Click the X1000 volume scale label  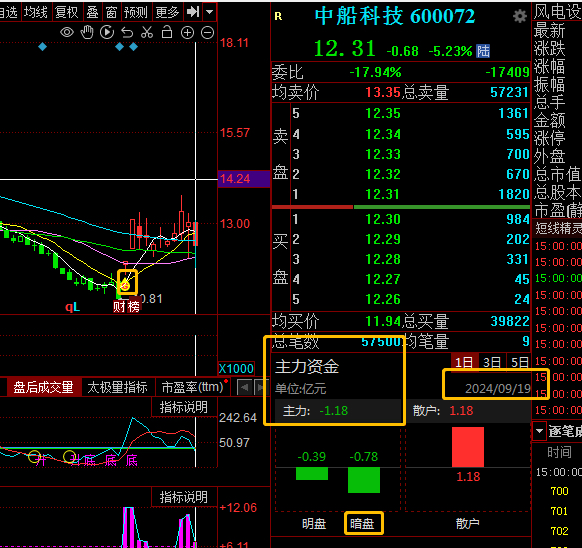tap(236, 369)
